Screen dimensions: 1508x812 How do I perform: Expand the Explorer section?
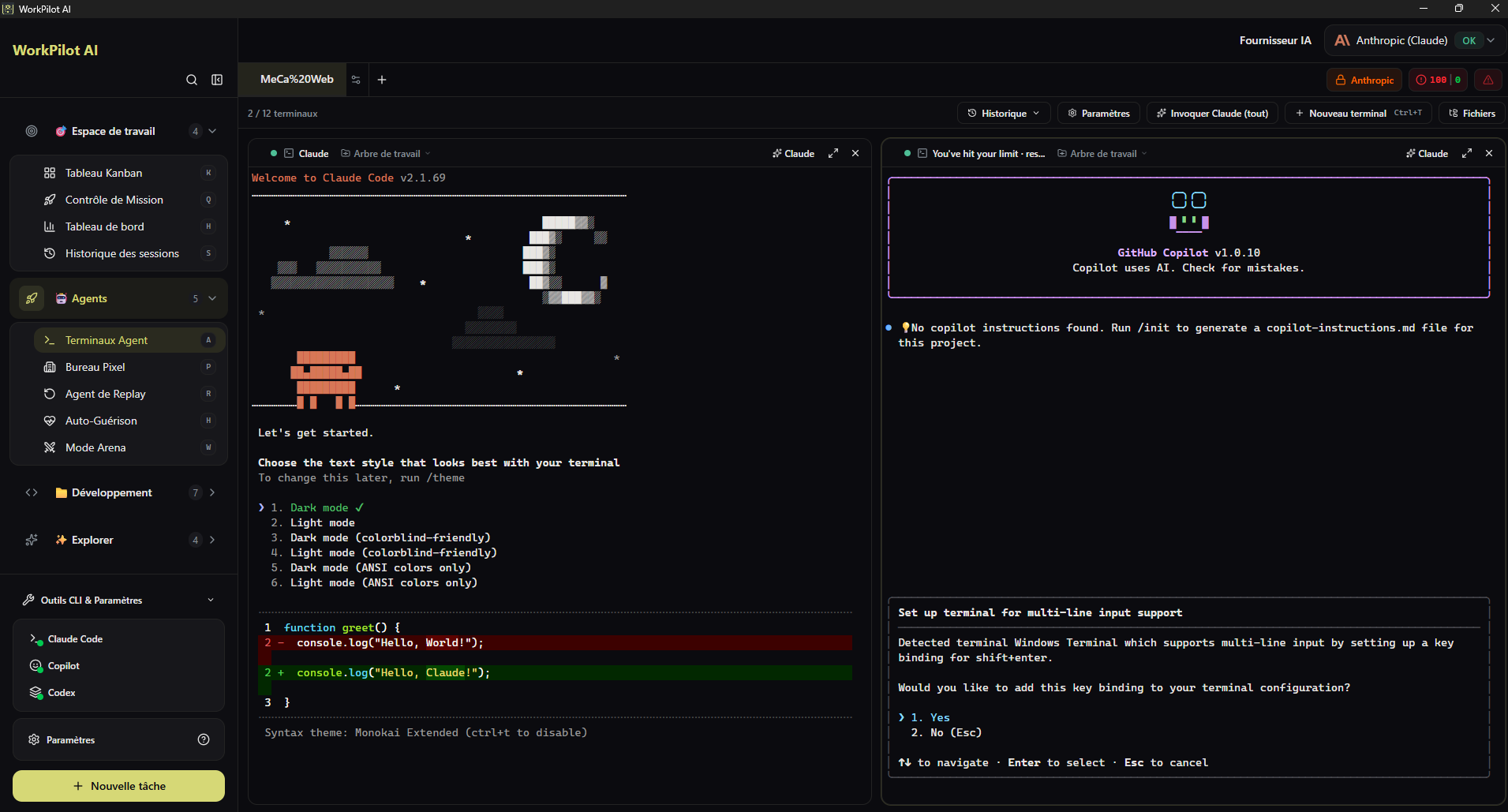click(x=212, y=540)
